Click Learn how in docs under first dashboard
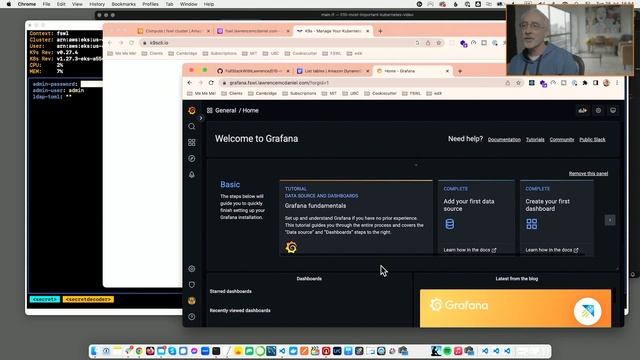 pos(552,250)
